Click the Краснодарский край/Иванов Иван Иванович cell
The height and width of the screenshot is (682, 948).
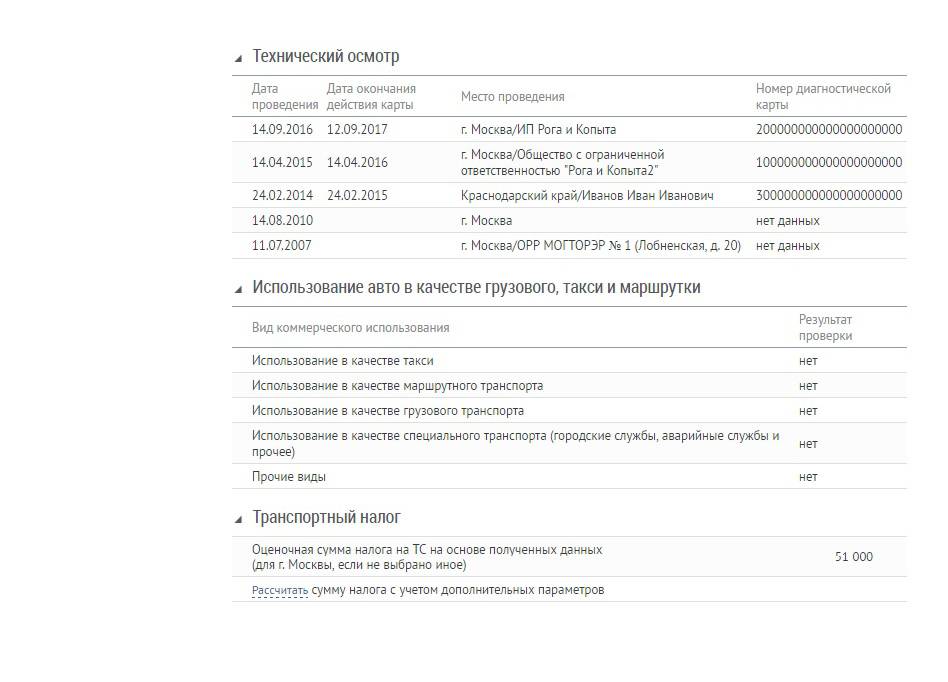coord(587,196)
